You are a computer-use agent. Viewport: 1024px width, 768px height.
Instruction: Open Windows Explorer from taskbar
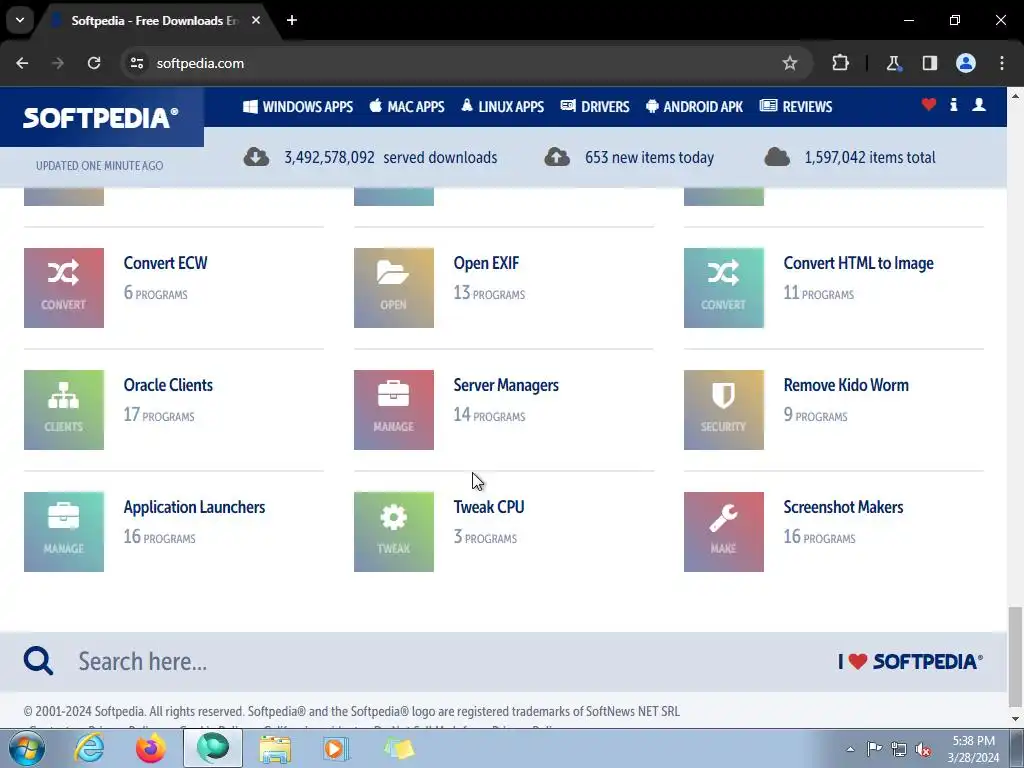point(275,748)
